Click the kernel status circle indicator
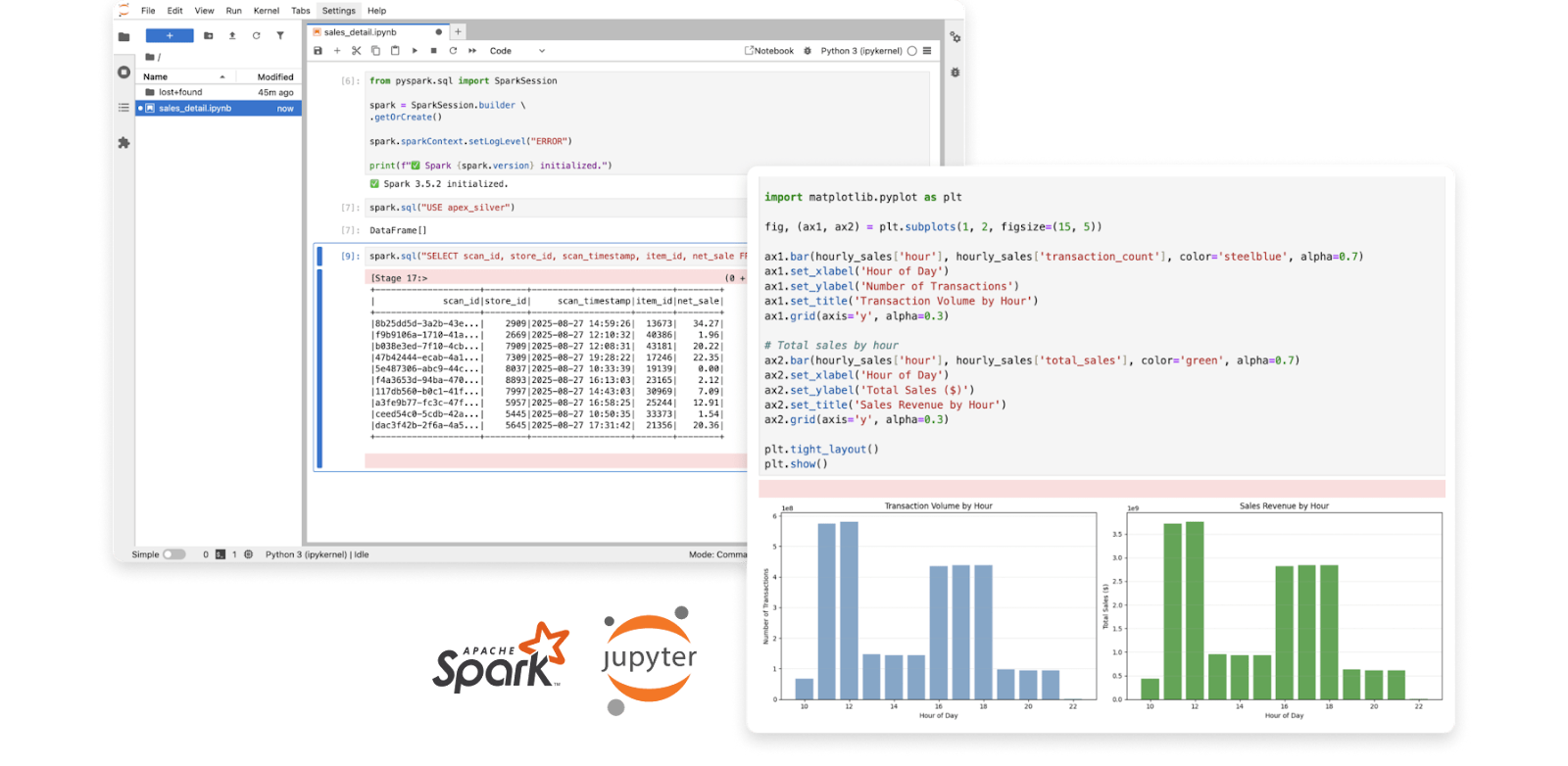 coord(912,51)
